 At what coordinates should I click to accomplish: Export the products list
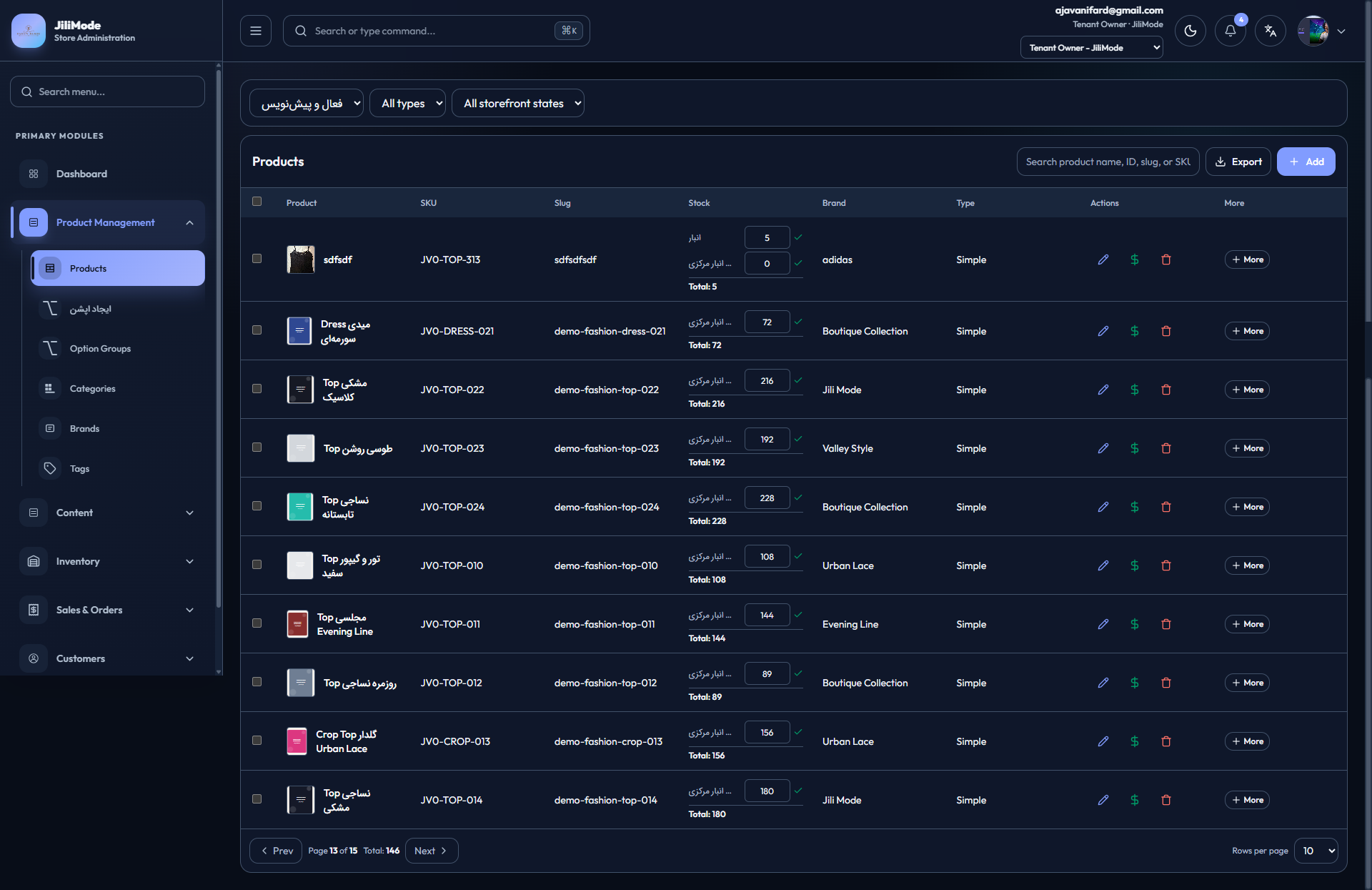pos(1238,162)
